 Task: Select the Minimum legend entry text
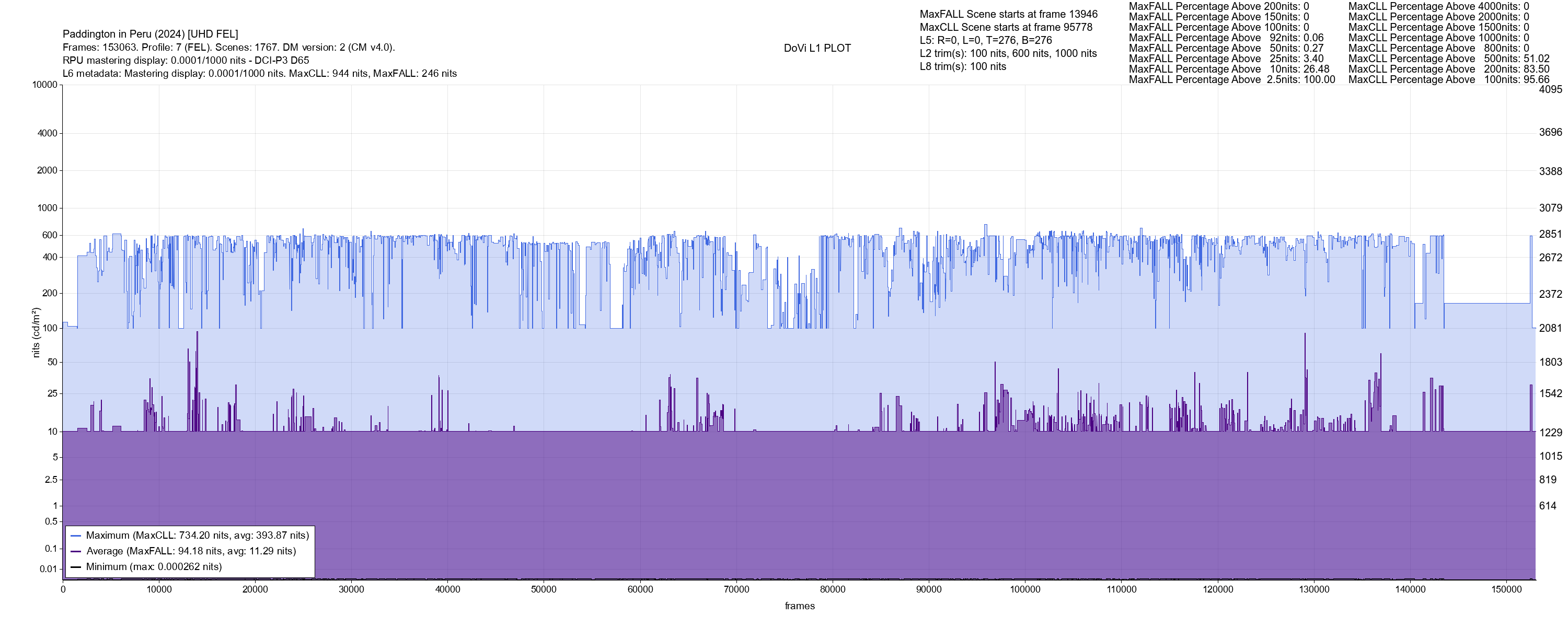pyautogui.click(x=153, y=567)
